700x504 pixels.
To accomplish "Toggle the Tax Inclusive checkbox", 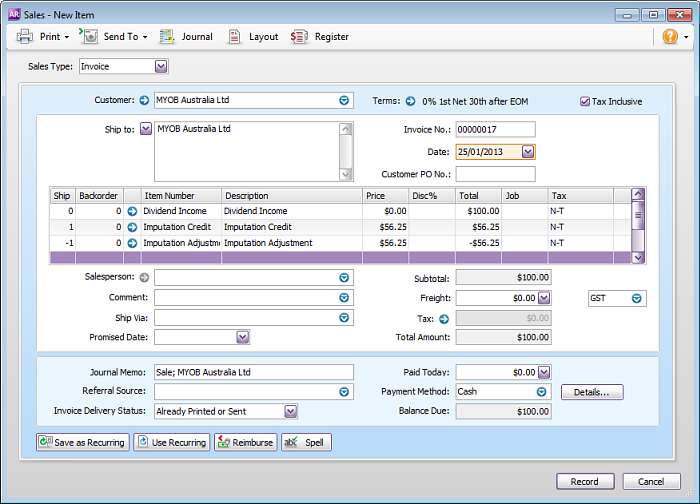I will point(585,101).
